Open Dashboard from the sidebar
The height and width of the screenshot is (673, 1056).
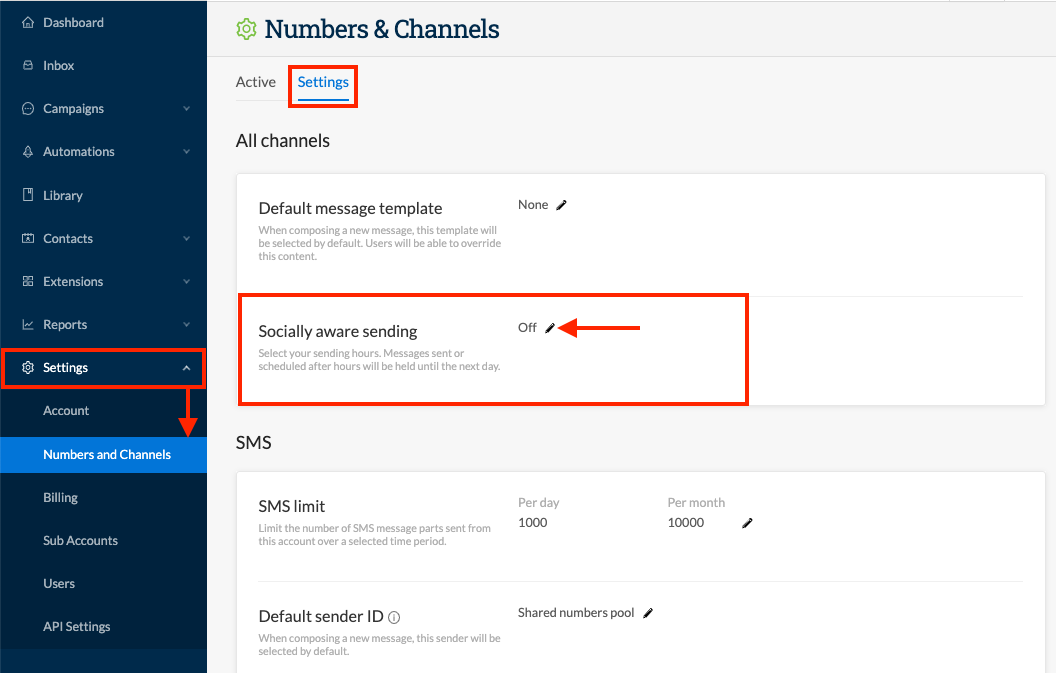pyautogui.click(x=73, y=23)
